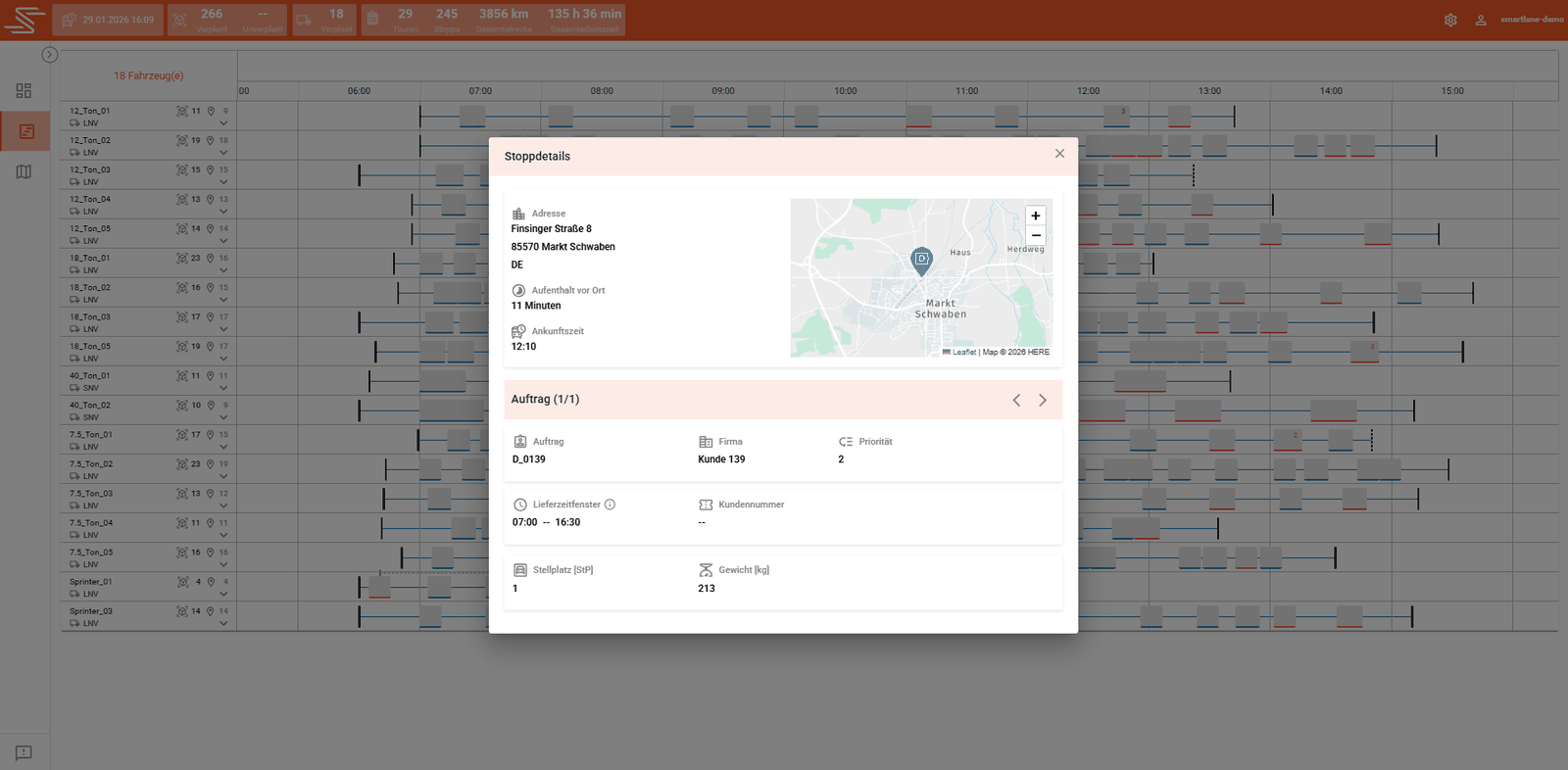Select the 18_Ton_05 vehicle name
This screenshot has width=1568, height=770.
tap(90, 346)
